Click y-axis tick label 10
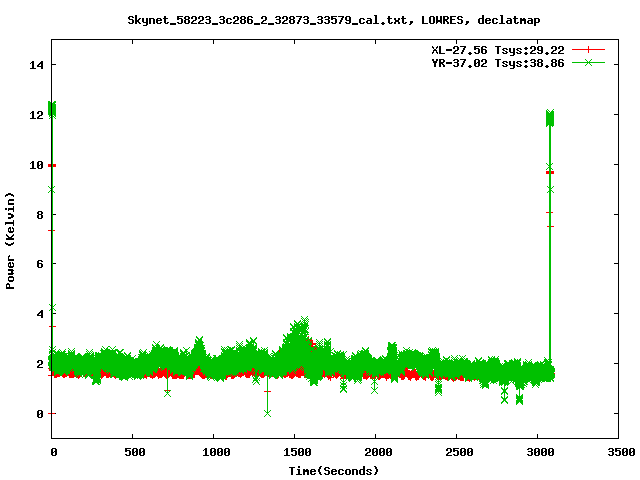640x480 pixels. [x=36, y=165]
